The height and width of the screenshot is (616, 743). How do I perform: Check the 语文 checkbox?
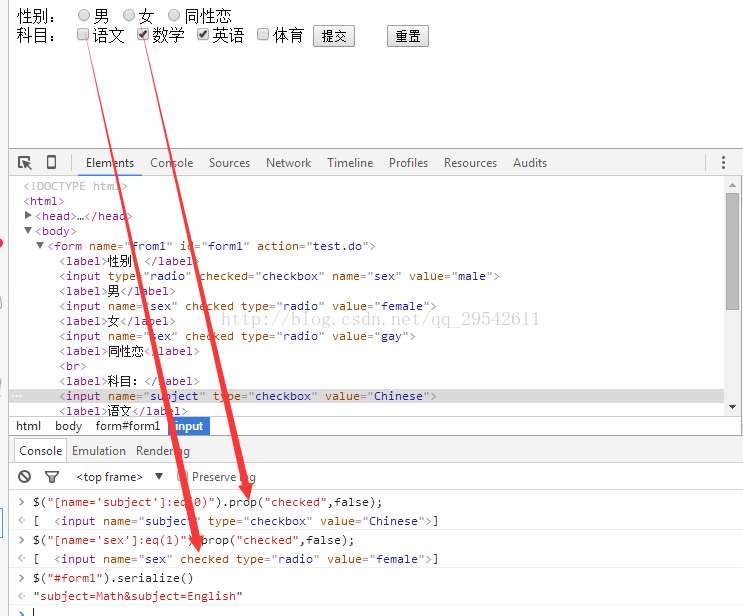click(x=83, y=34)
